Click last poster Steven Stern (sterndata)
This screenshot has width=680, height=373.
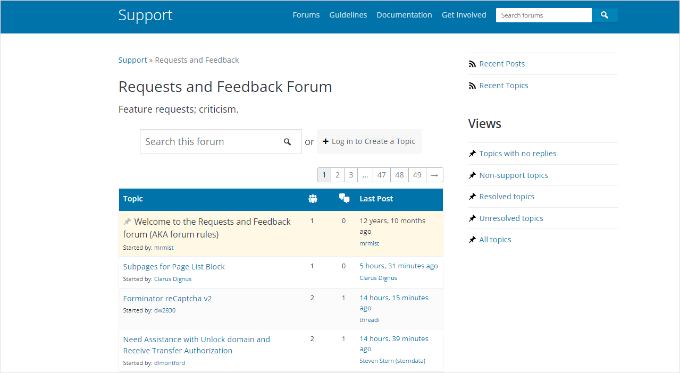(392, 361)
